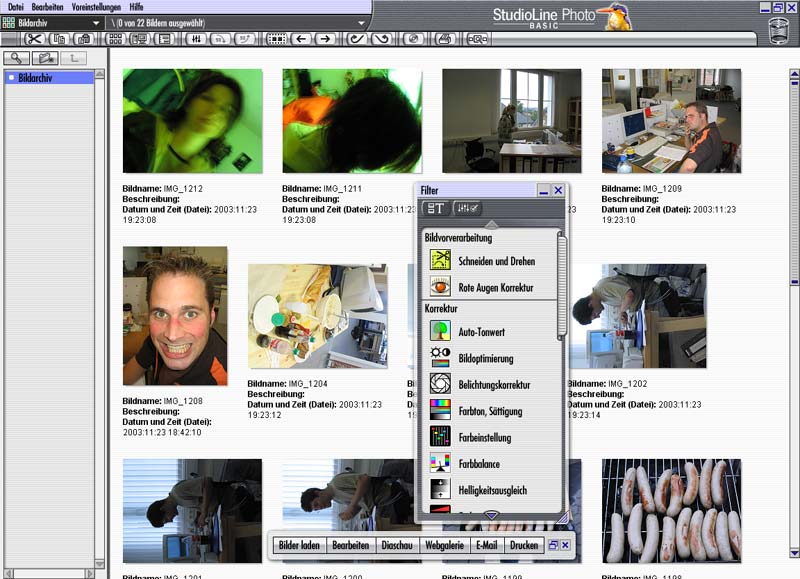Viewport: 800px width, 579px height.
Task: Open the Bildarchiv dropdown in the top bar
Action: point(96,23)
